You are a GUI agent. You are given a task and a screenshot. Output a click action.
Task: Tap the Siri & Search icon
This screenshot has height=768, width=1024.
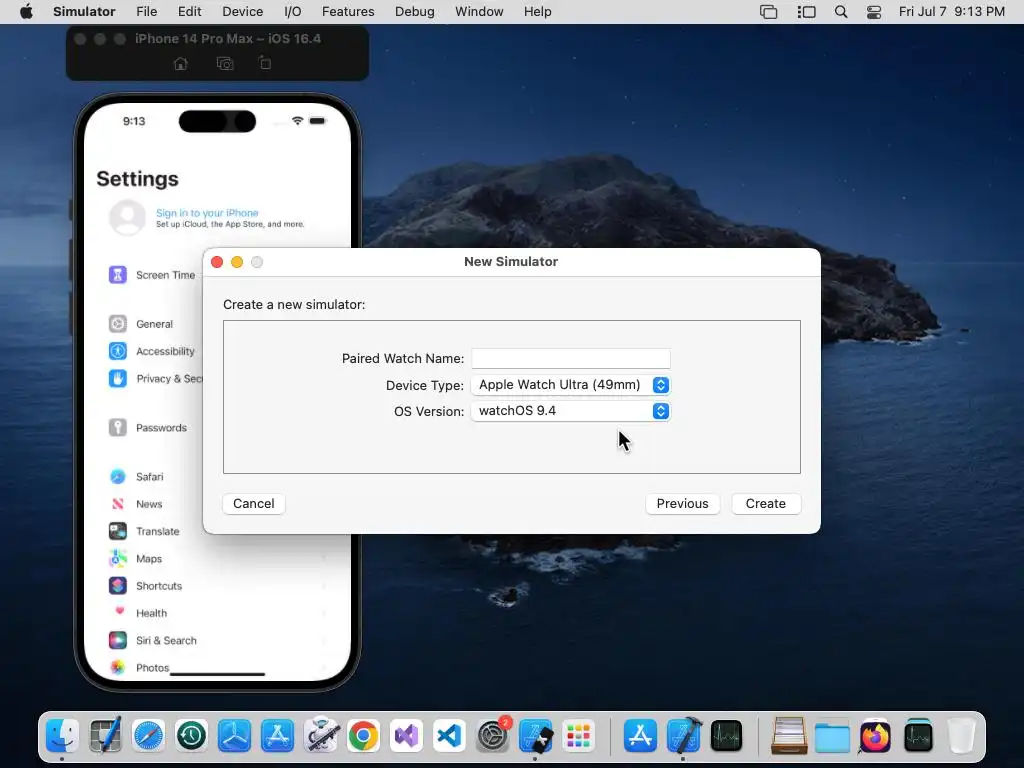tap(118, 641)
